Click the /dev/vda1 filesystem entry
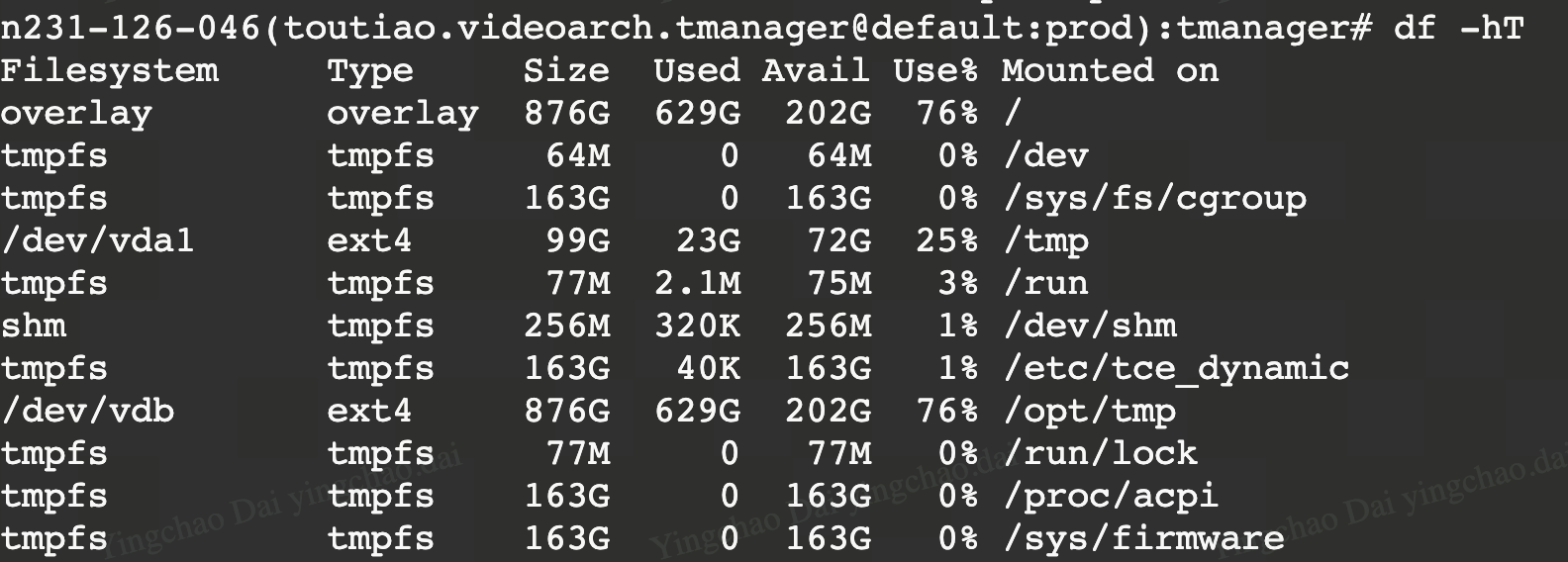Screen dimensions: 1568x562 click(98, 240)
